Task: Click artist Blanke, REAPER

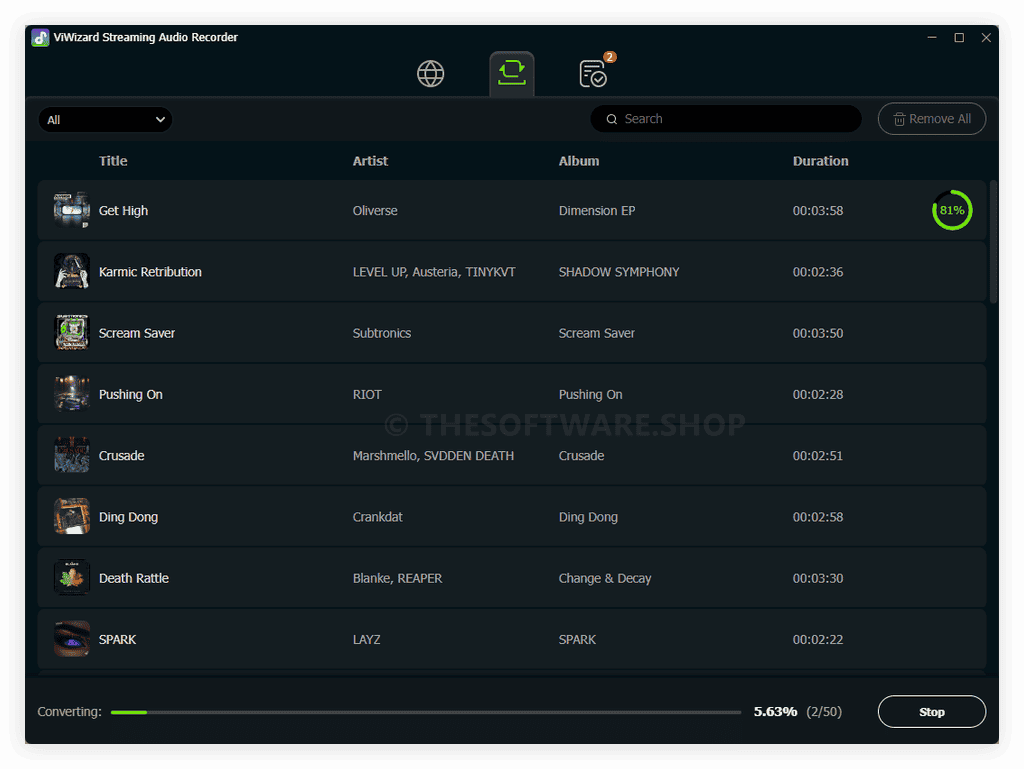Action: 397,578
